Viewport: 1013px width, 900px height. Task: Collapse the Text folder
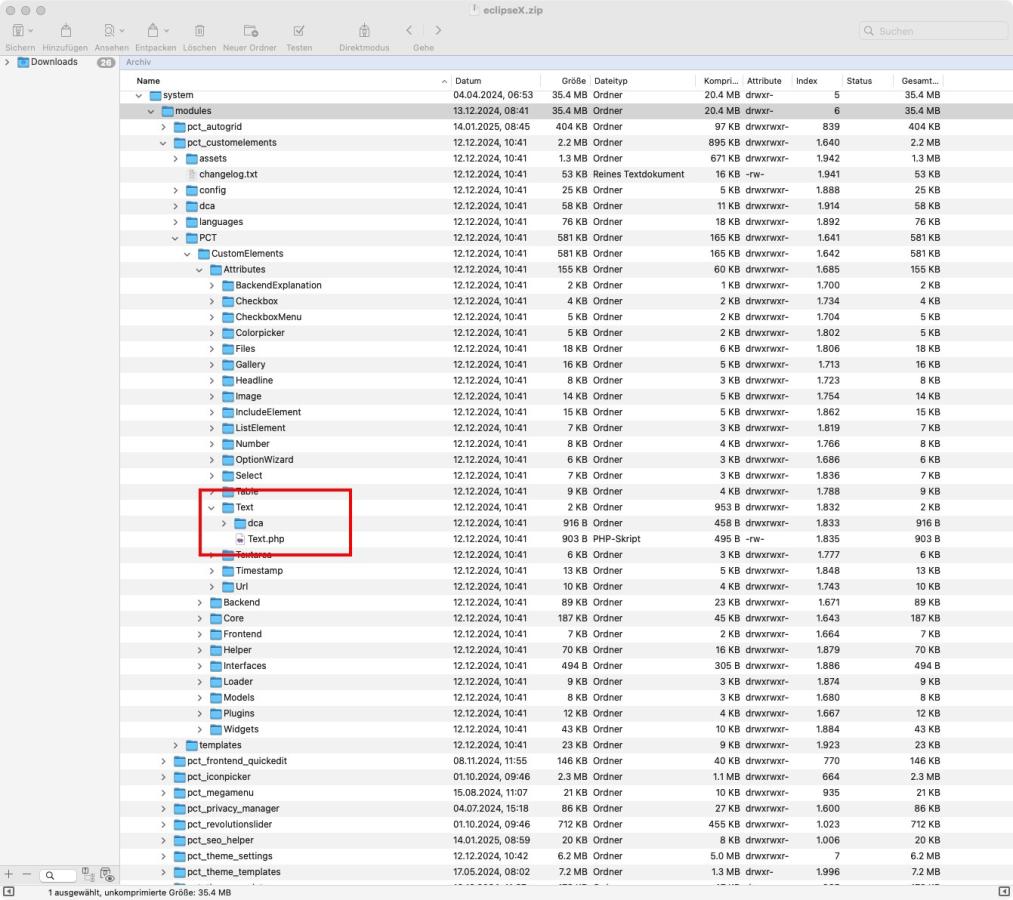coord(212,507)
